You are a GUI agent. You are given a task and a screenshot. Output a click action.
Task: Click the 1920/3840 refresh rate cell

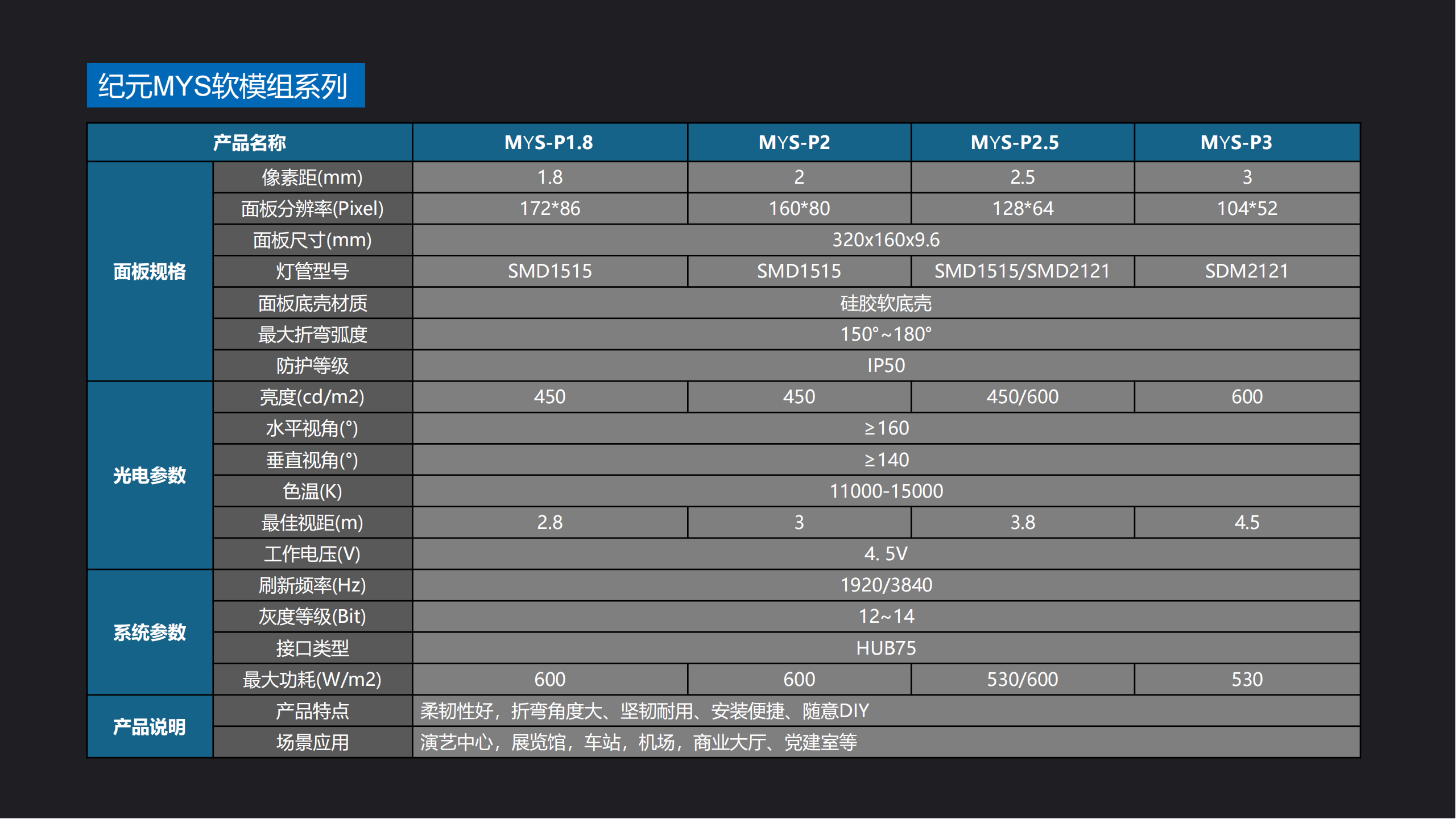(886, 585)
